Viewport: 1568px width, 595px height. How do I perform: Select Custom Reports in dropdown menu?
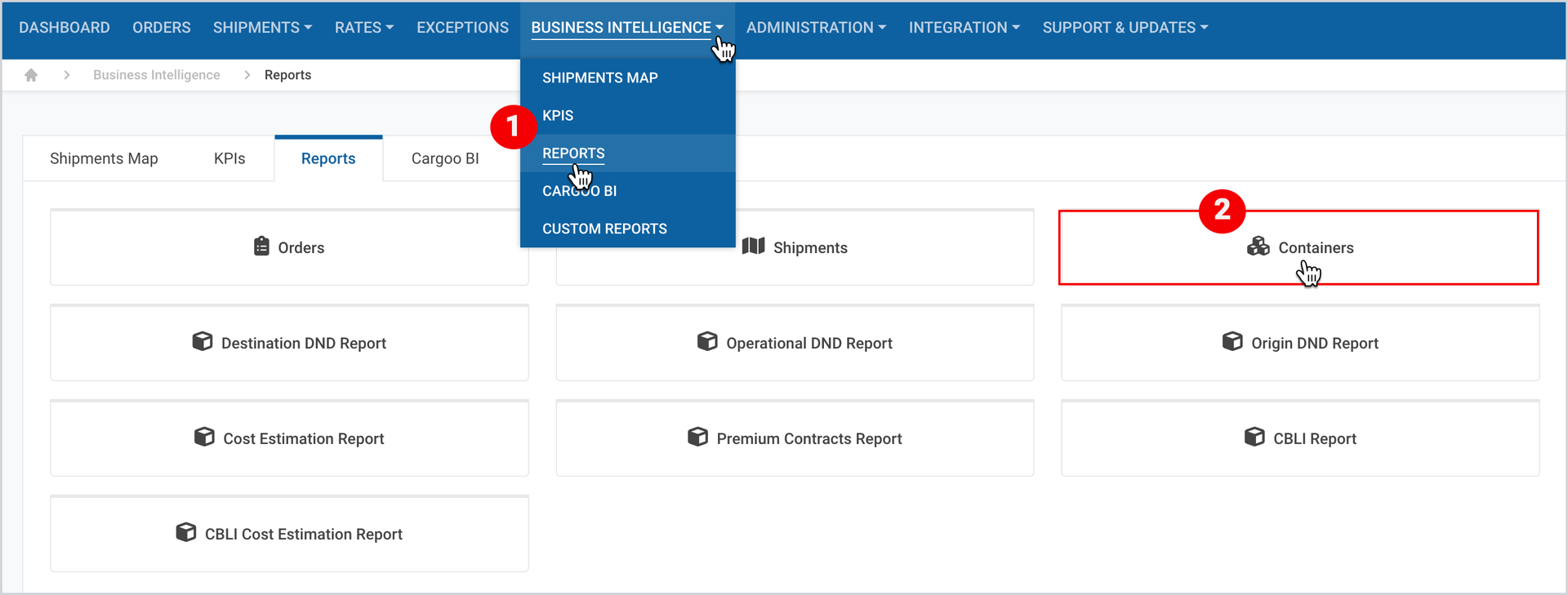pos(627,229)
